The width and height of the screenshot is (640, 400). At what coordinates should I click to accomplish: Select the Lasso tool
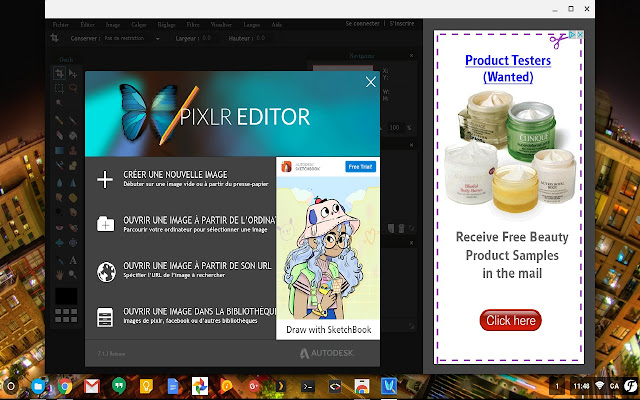73,88
